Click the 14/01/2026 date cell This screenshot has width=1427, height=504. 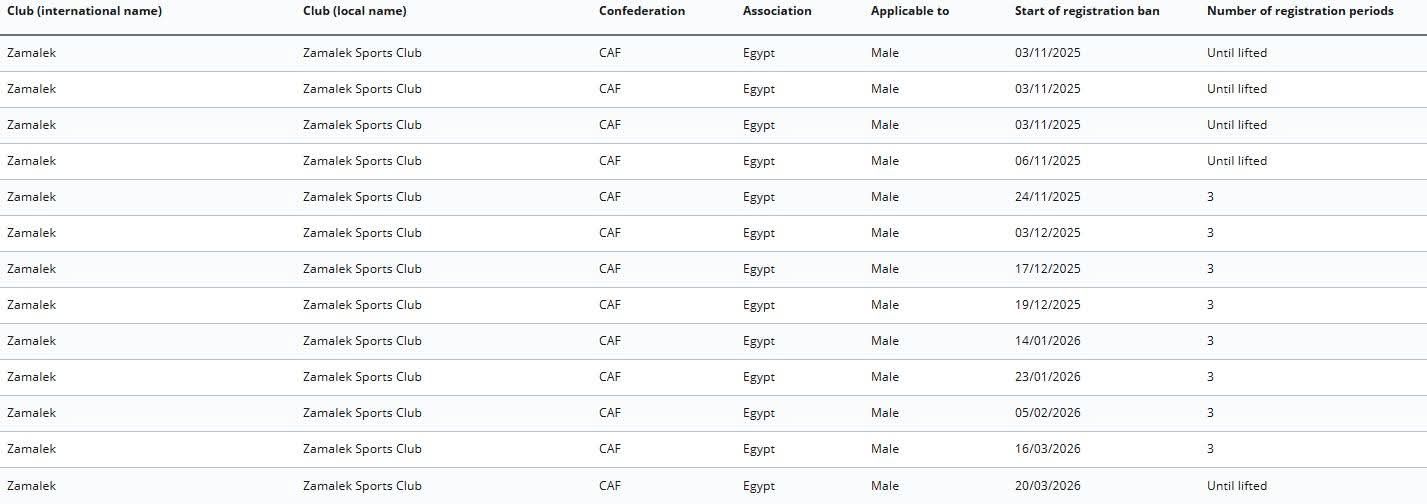1047,341
